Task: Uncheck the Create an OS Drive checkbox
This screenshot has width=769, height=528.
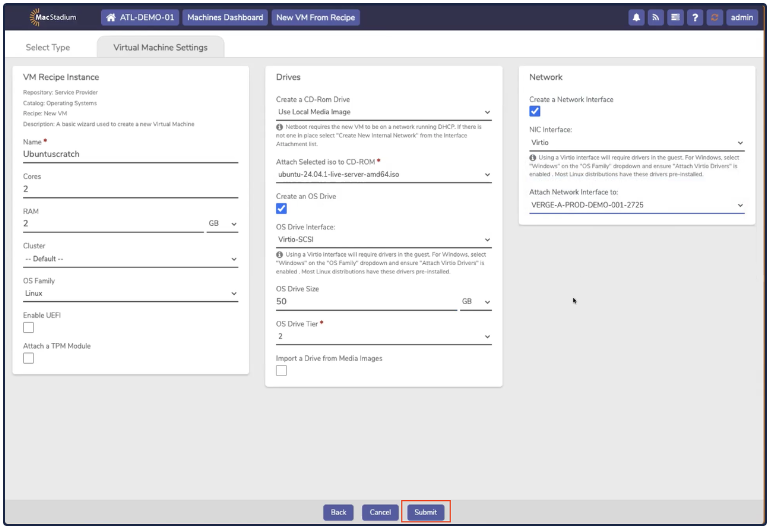Action: pos(282,209)
